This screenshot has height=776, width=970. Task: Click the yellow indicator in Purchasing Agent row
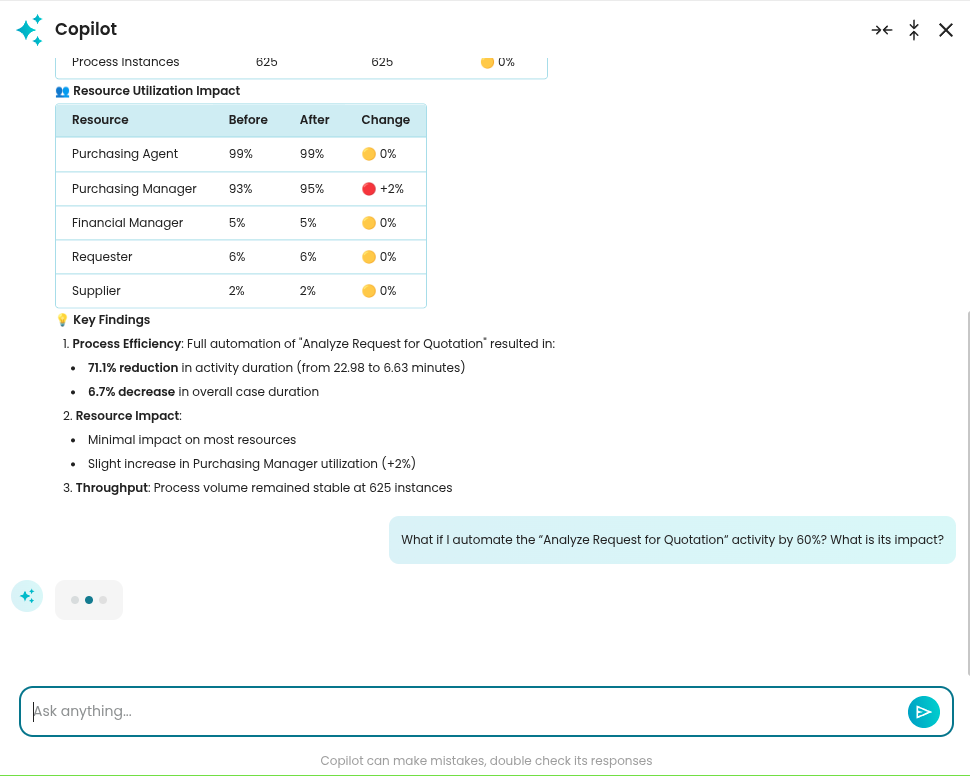(368, 154)
